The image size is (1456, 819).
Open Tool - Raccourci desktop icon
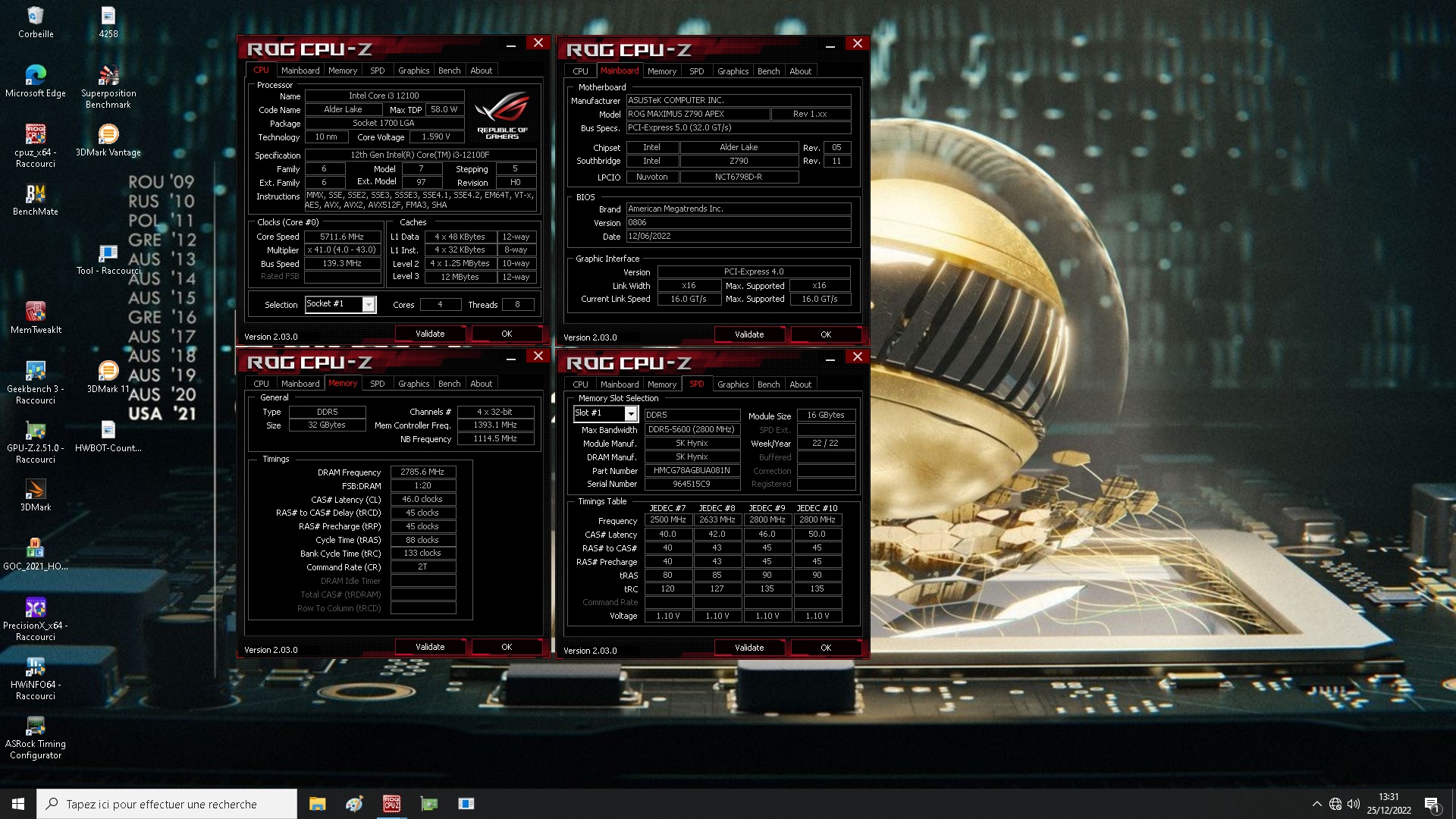(x=108, y=259)
